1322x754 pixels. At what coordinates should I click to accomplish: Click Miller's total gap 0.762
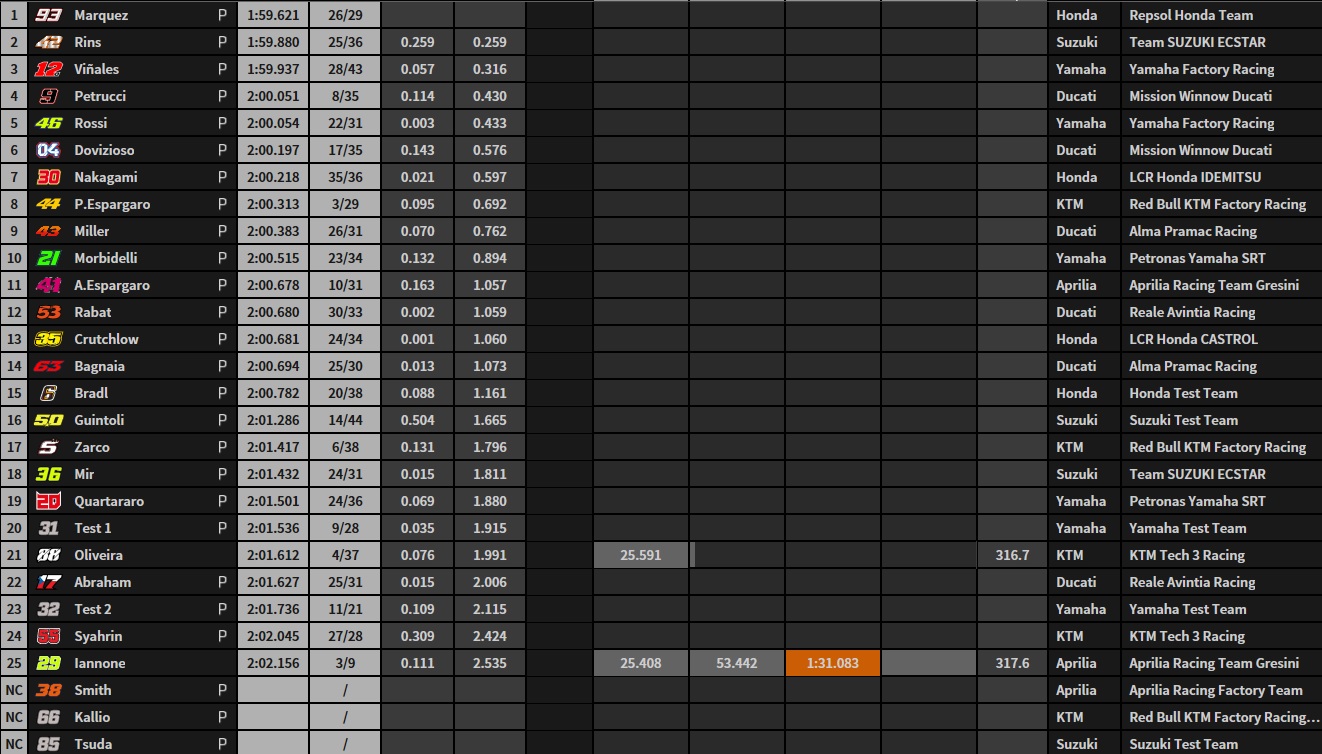pos(490,231)
